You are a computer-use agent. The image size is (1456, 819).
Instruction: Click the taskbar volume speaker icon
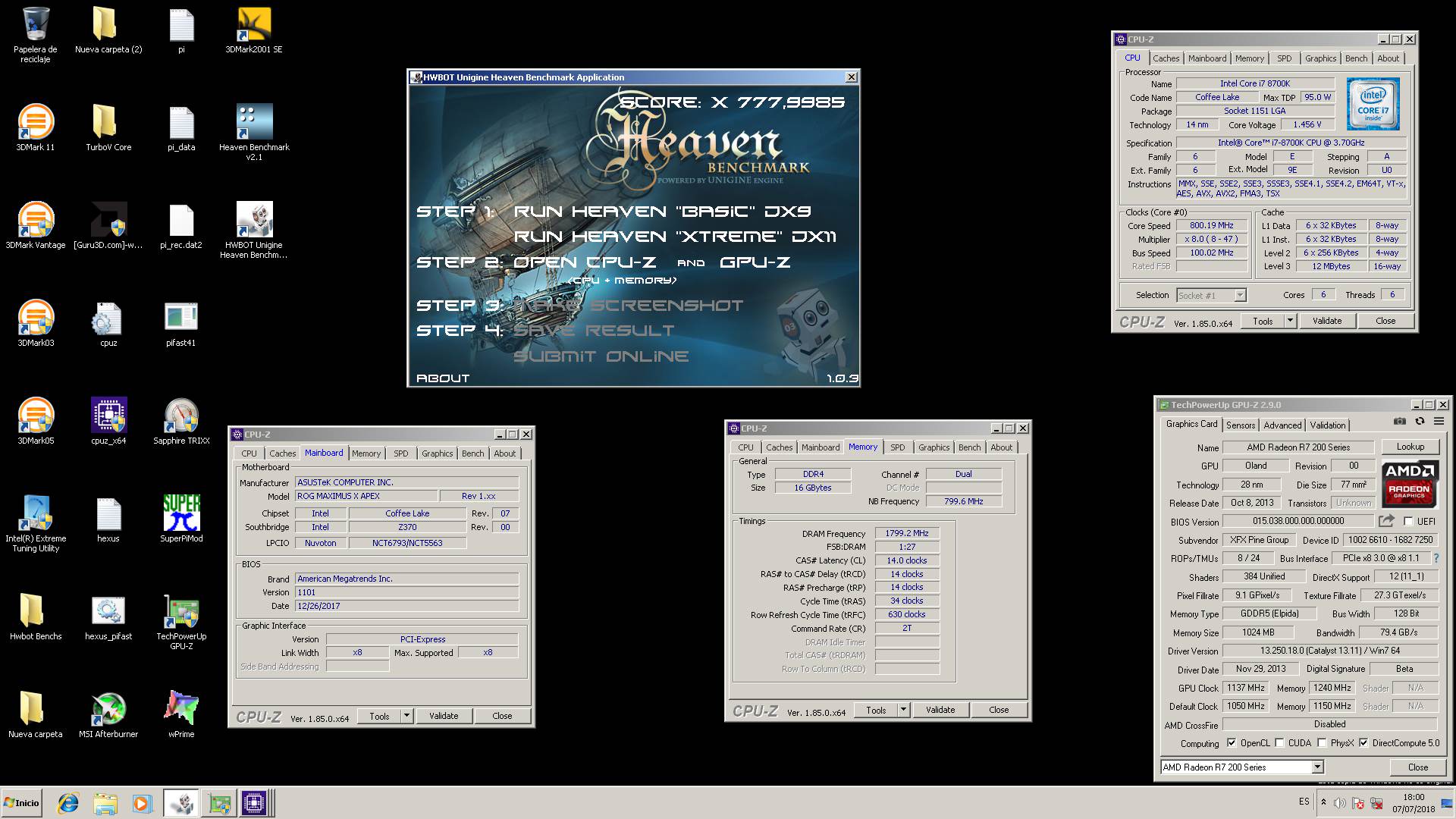coord(1340,803)
